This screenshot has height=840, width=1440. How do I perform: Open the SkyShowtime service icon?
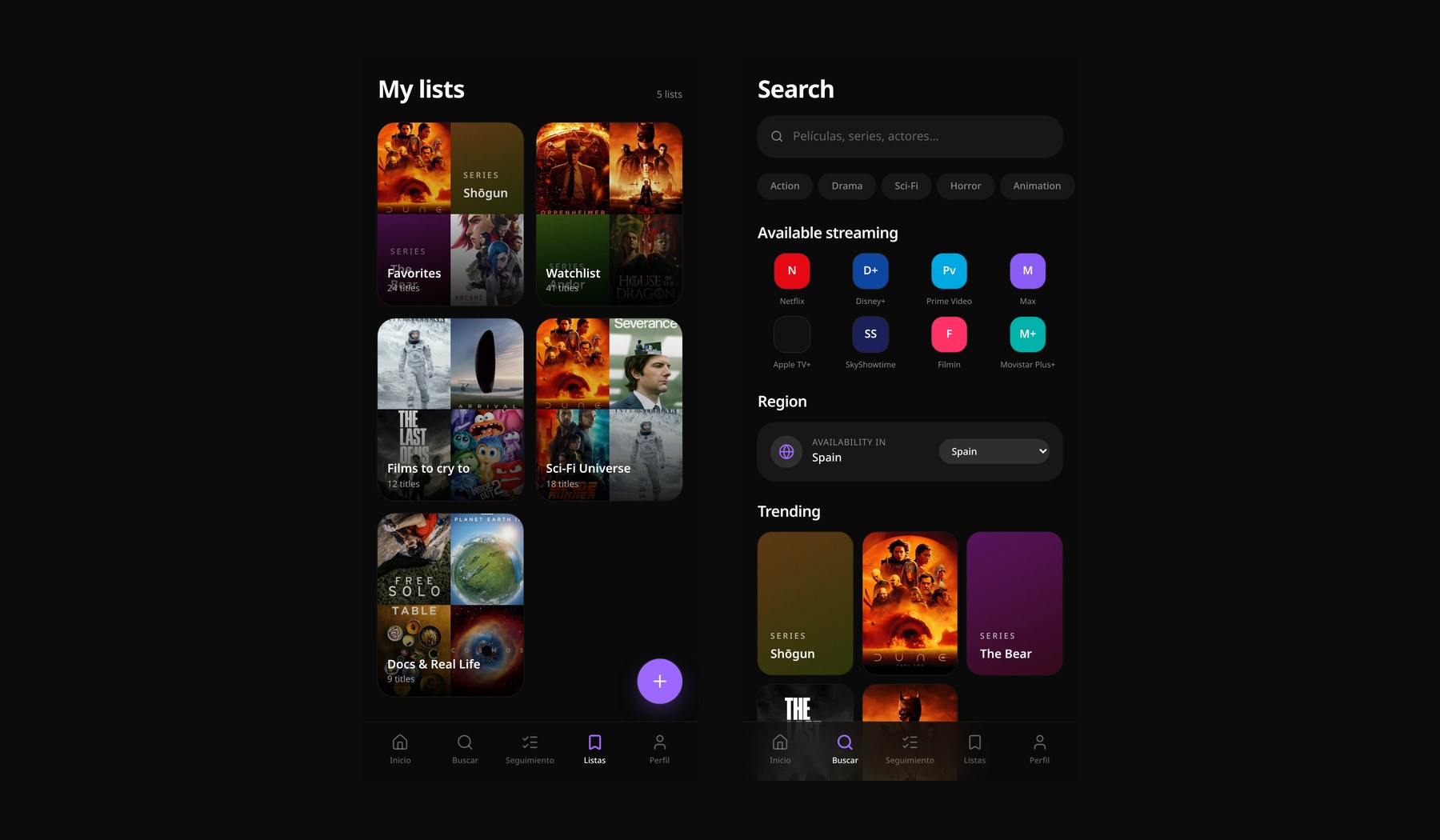pos(870,334)
